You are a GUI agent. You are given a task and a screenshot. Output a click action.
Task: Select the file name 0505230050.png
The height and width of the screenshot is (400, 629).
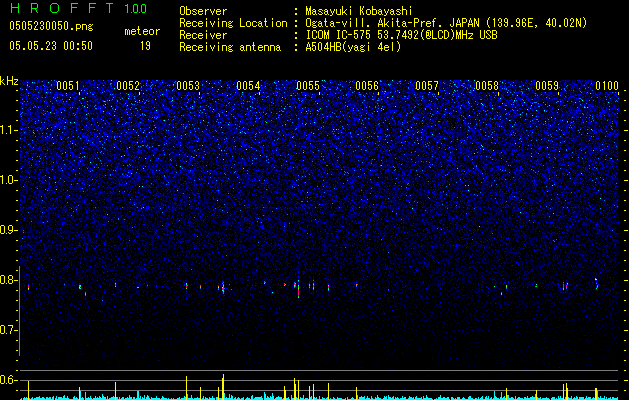click(x=51, y=27)
